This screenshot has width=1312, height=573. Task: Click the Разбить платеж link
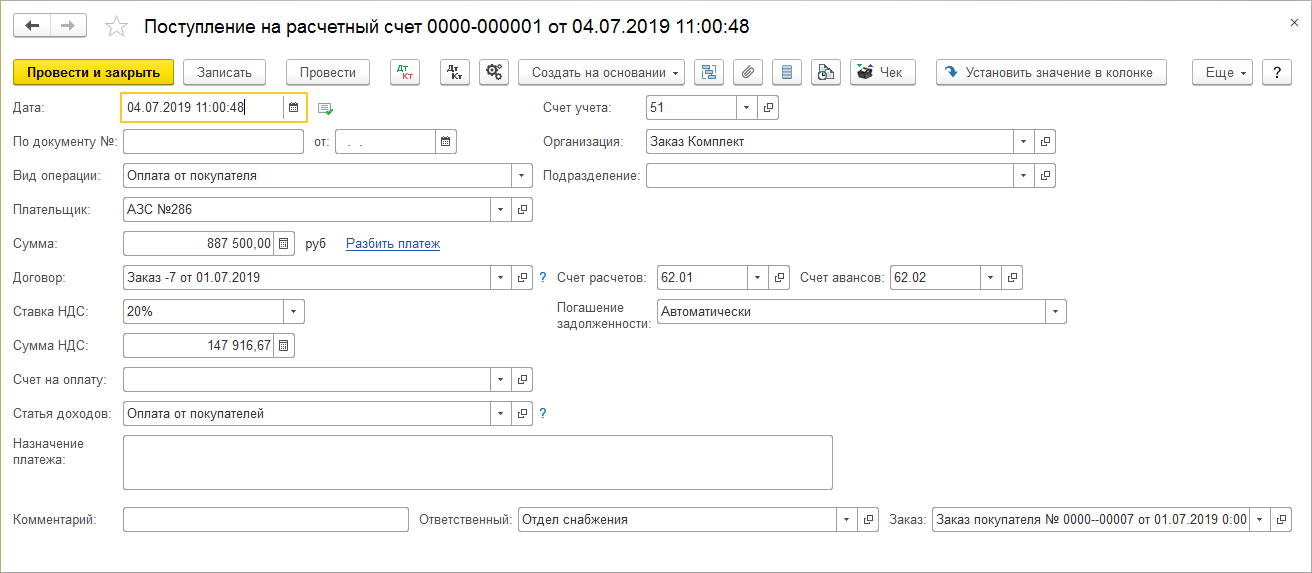[x=393, y=243]
